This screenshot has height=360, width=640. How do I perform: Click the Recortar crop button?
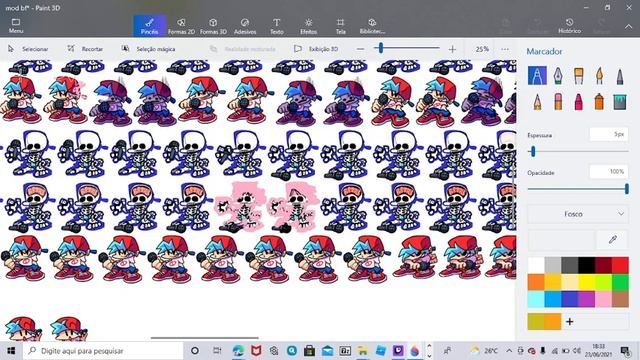click(85, 49)
